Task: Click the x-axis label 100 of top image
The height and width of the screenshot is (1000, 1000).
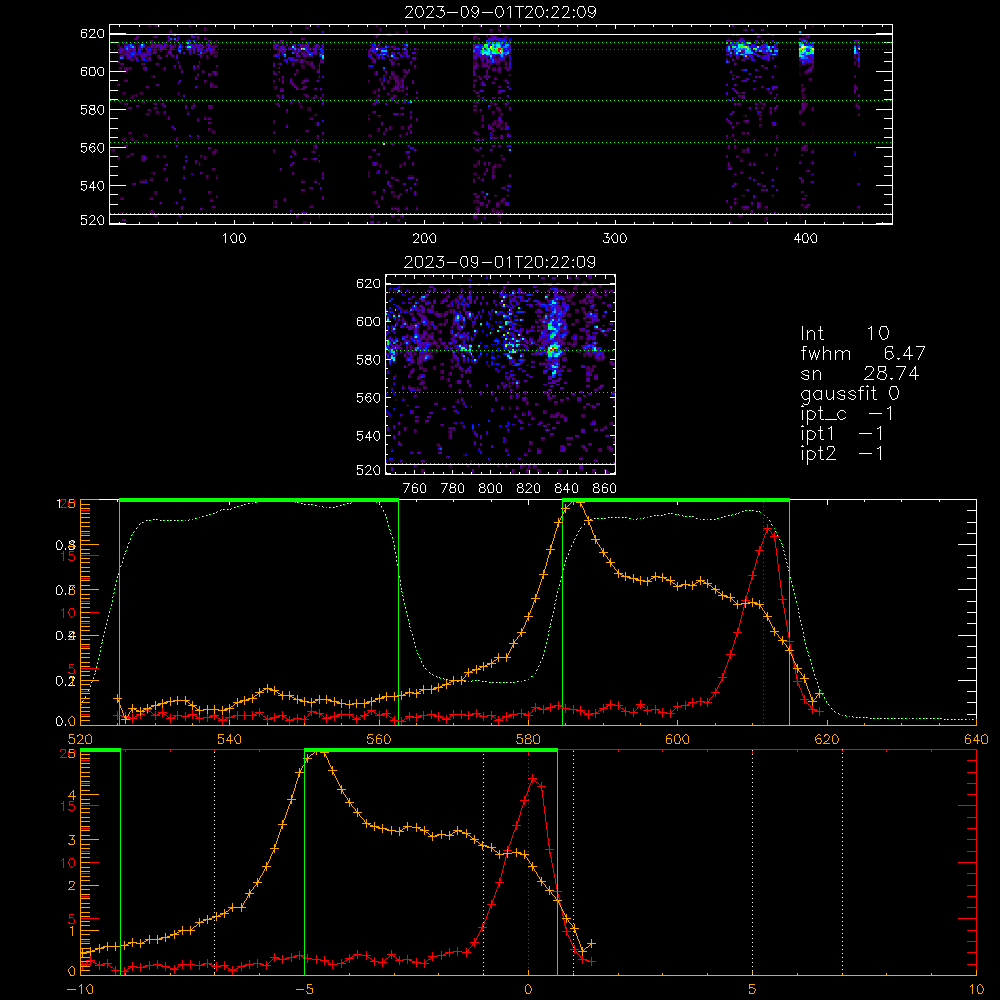Action: coord(234,239)
